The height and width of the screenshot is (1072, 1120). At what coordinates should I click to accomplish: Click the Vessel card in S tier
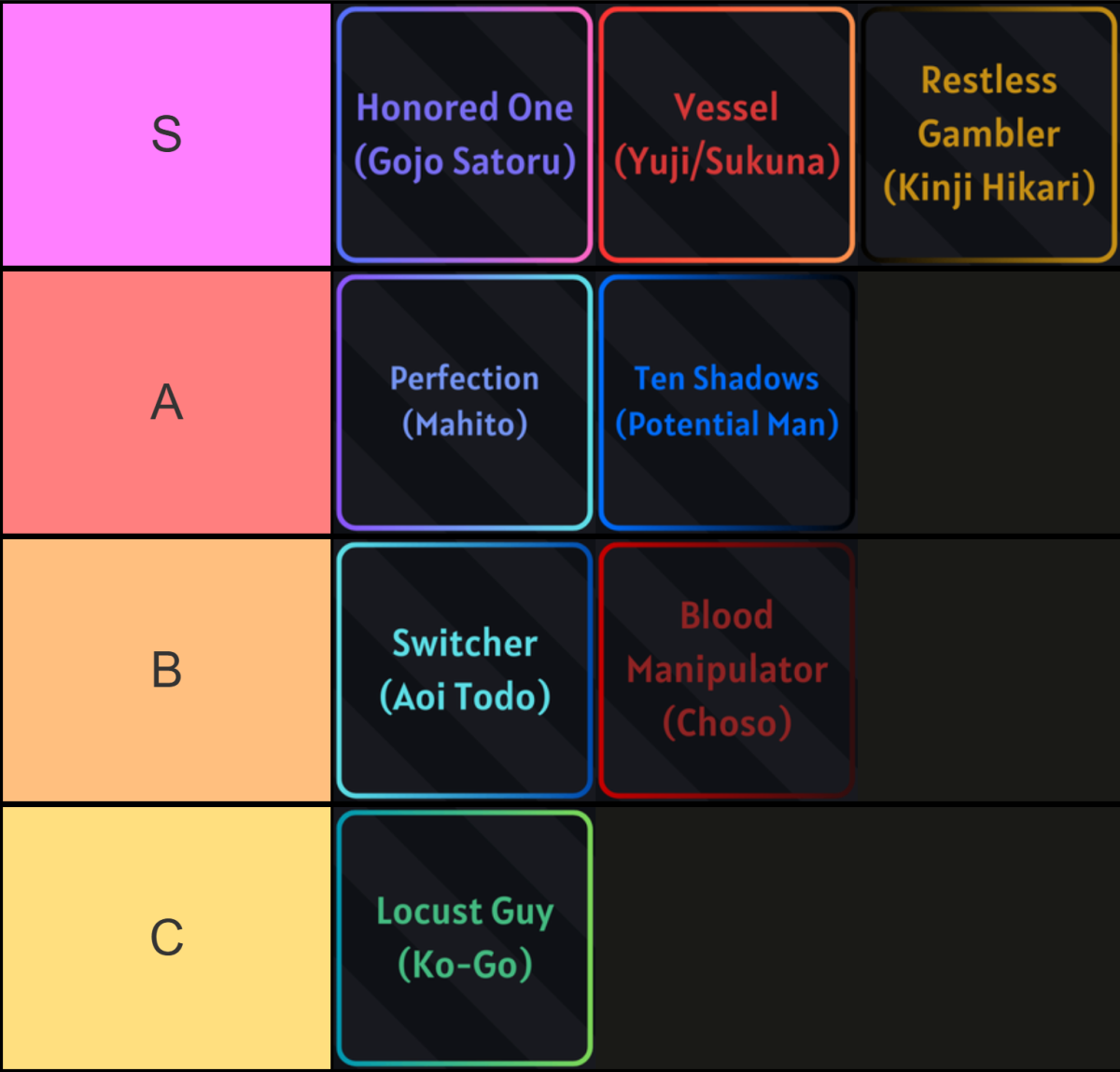point(726,134)
